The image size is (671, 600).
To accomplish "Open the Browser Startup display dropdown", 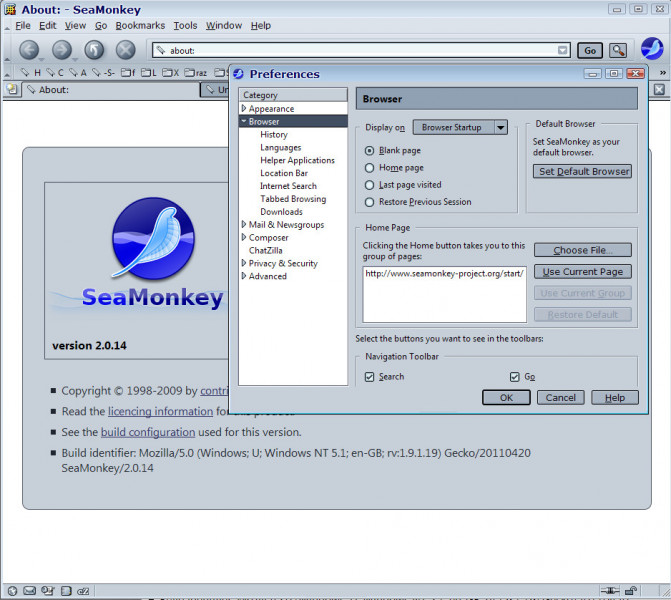I will tap(460, 127).
